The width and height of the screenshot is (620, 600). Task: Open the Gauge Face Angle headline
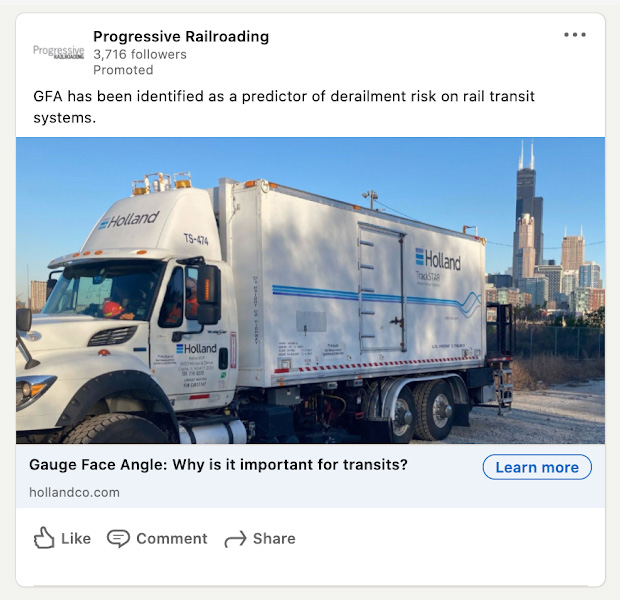(x=218, y=465)
